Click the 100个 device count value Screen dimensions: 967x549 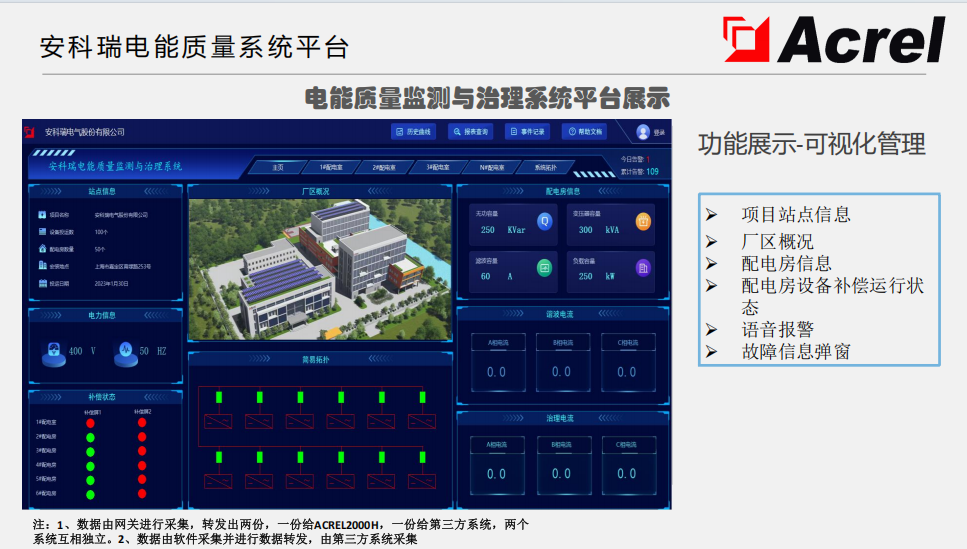(x=101, y=232)
